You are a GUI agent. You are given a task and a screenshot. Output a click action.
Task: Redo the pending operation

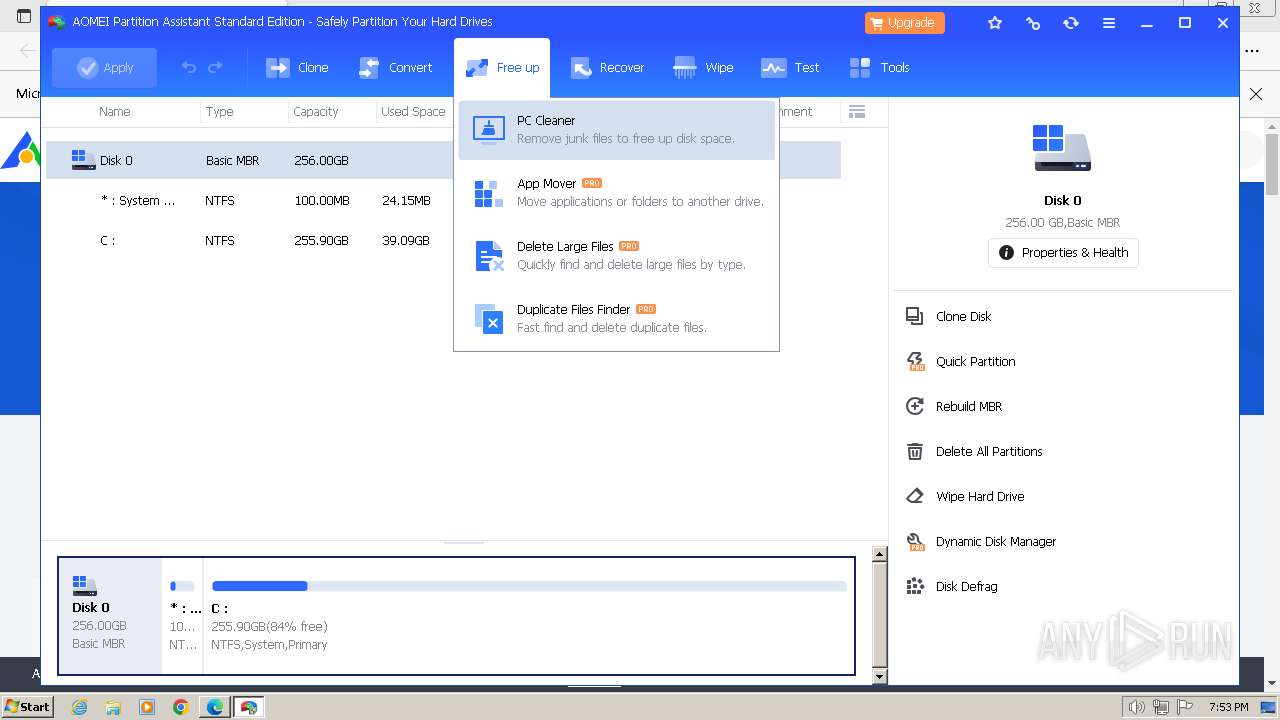[x=215, y=68]
